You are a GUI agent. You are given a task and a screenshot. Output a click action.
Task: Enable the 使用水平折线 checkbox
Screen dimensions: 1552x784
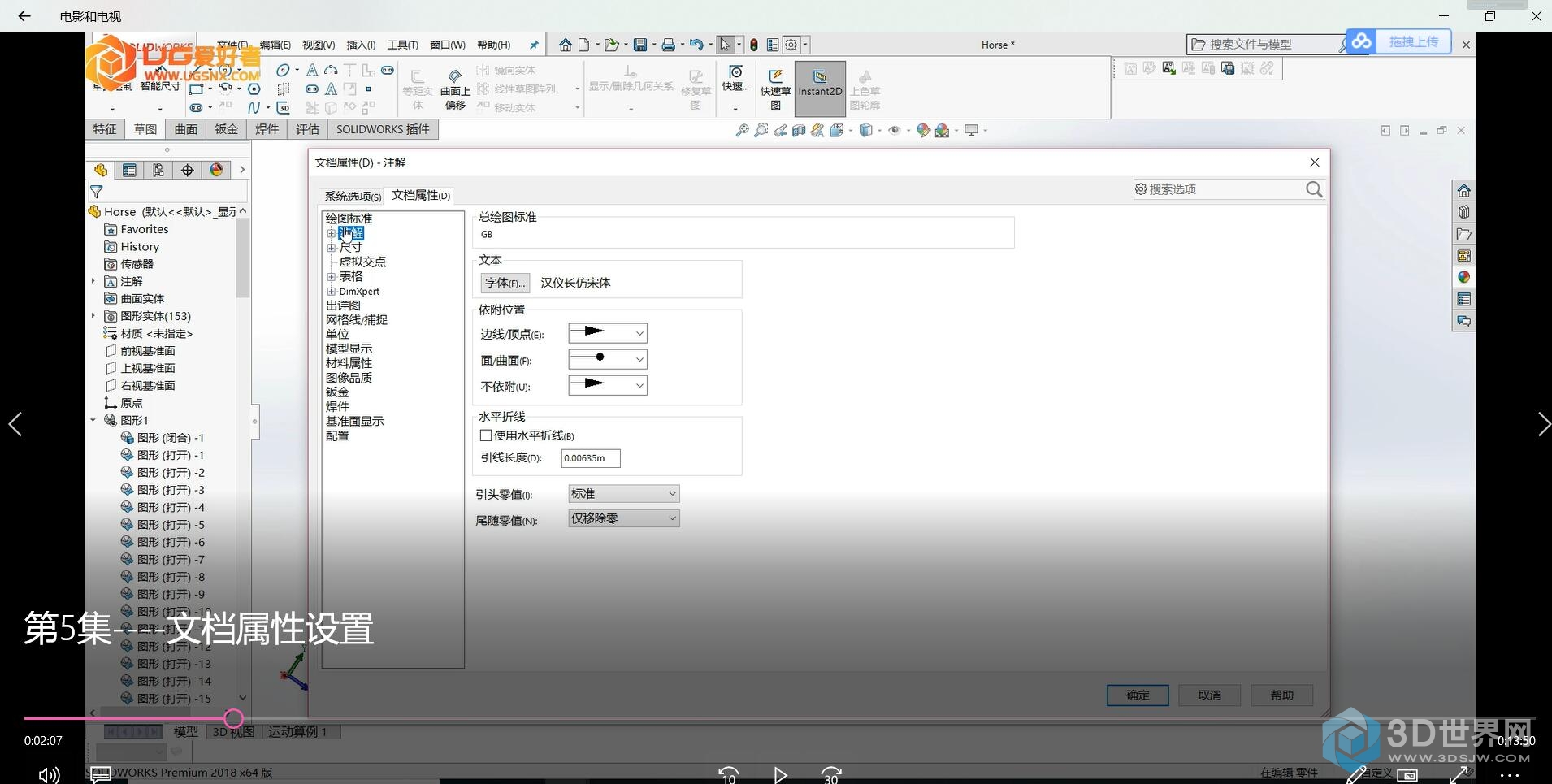pos(486,435)
